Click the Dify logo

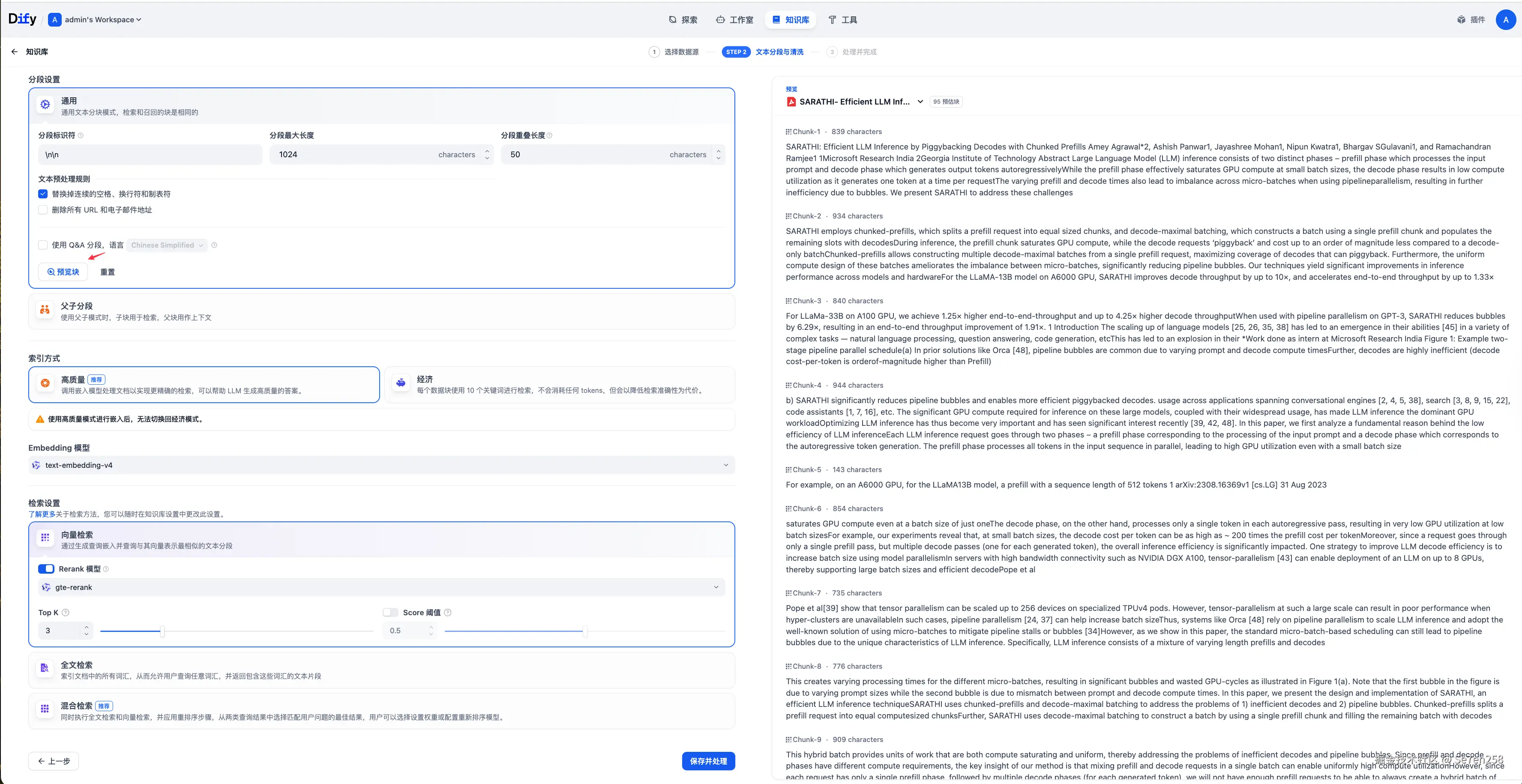[22, 19]
